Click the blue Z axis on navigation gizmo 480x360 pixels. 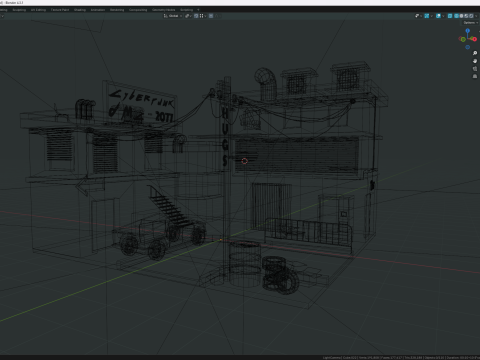pos(468,31)
